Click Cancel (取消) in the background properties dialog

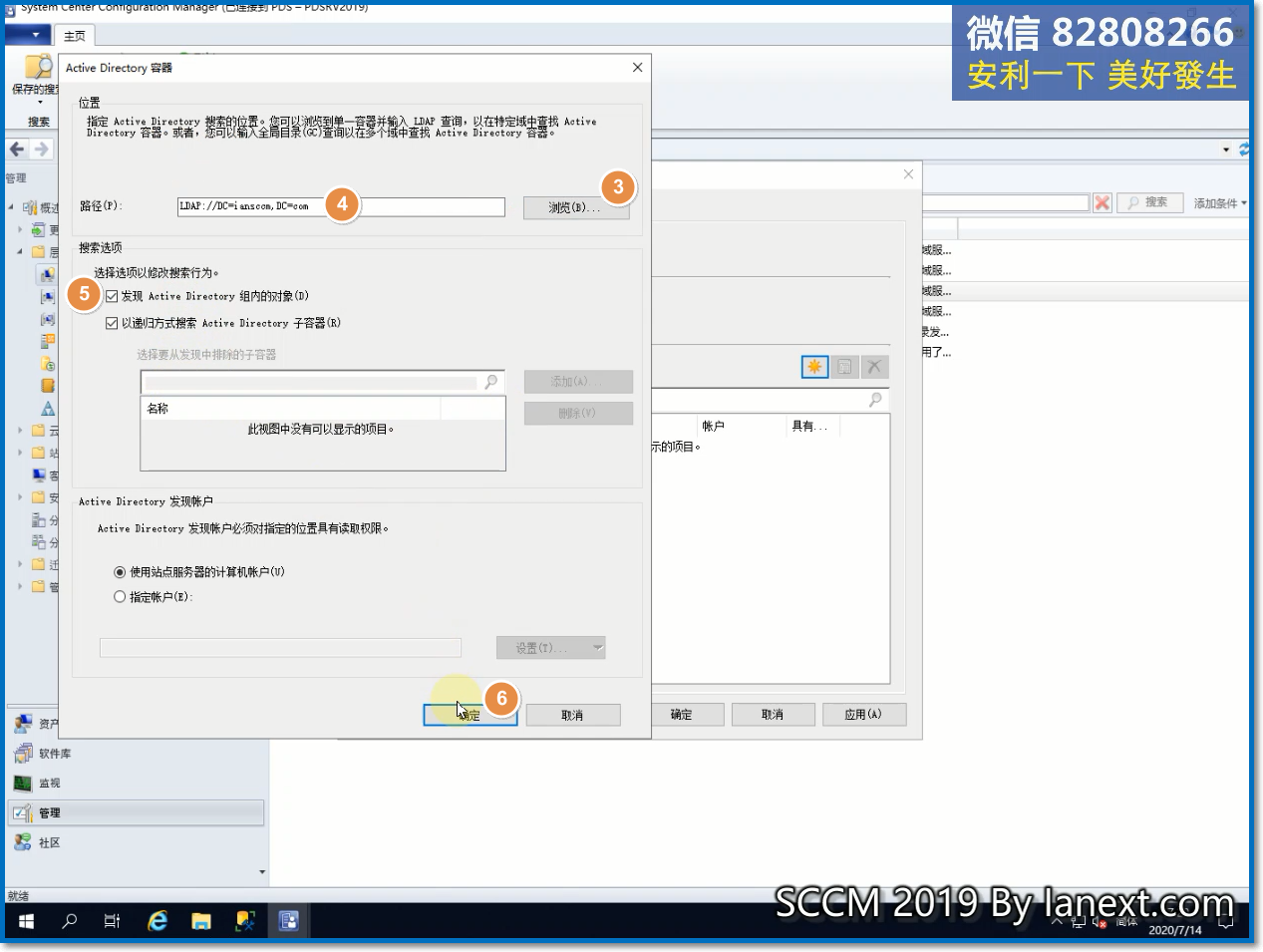pyautogui.click(x=774, y=715)
